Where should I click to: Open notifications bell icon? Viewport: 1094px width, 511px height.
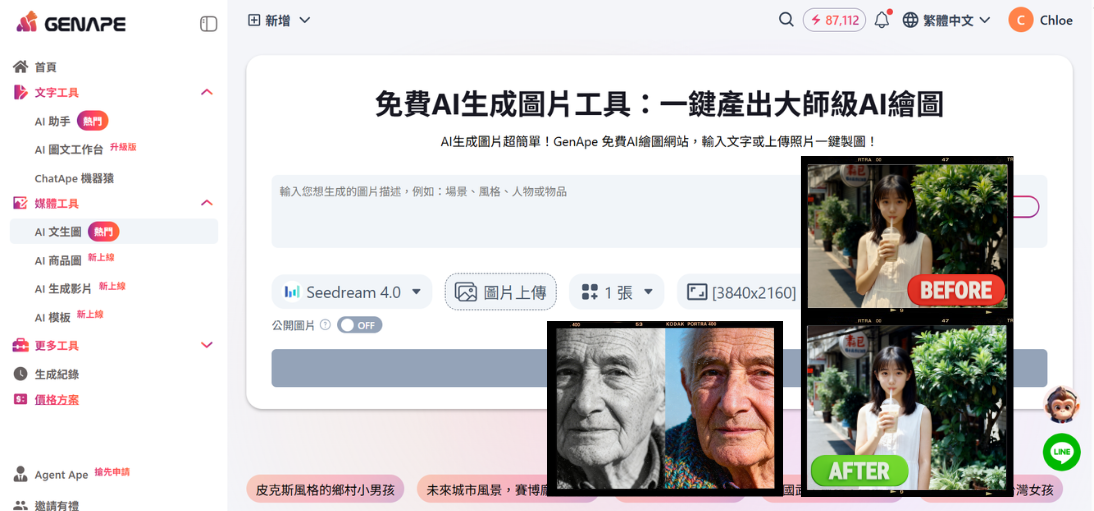point(882,20)
